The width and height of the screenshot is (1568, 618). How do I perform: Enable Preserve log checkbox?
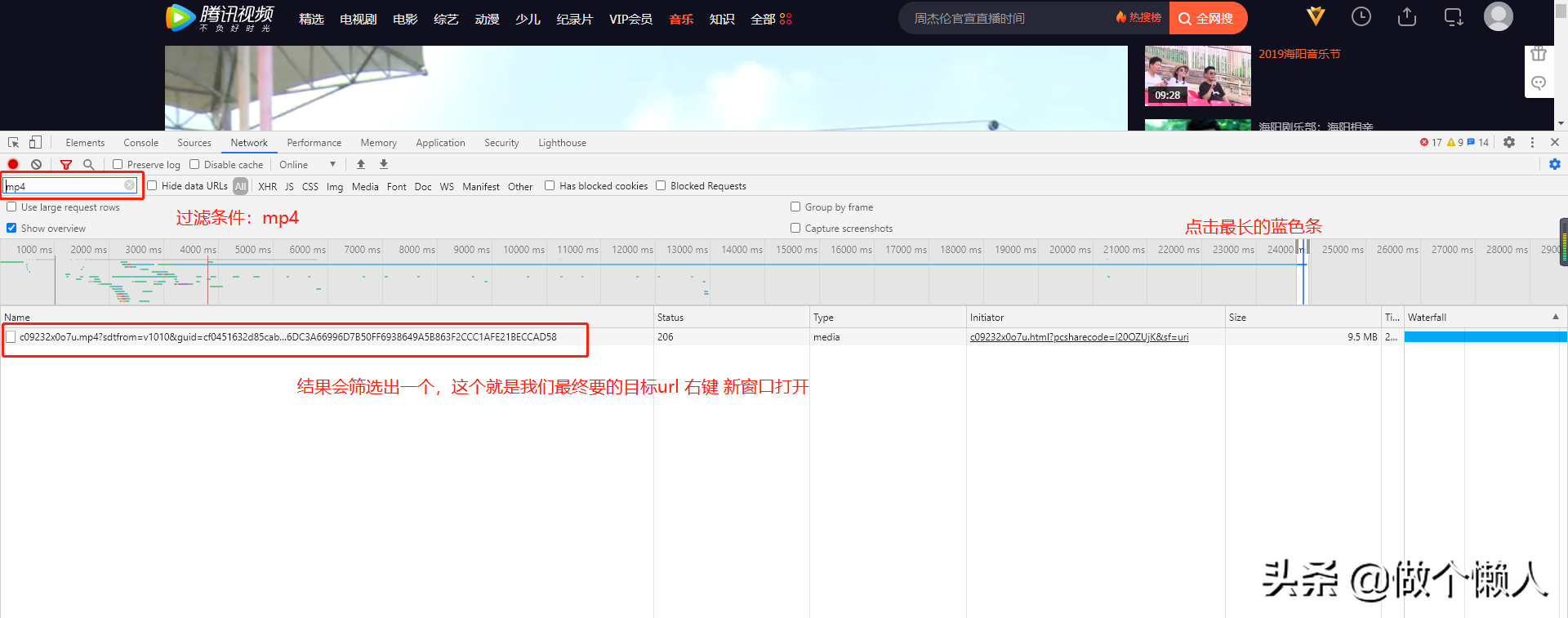click(x=118, y=164)
